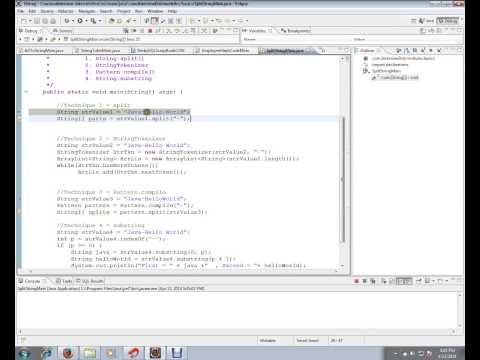
Task: Click the Step Over icon
Action: [177, 31]
